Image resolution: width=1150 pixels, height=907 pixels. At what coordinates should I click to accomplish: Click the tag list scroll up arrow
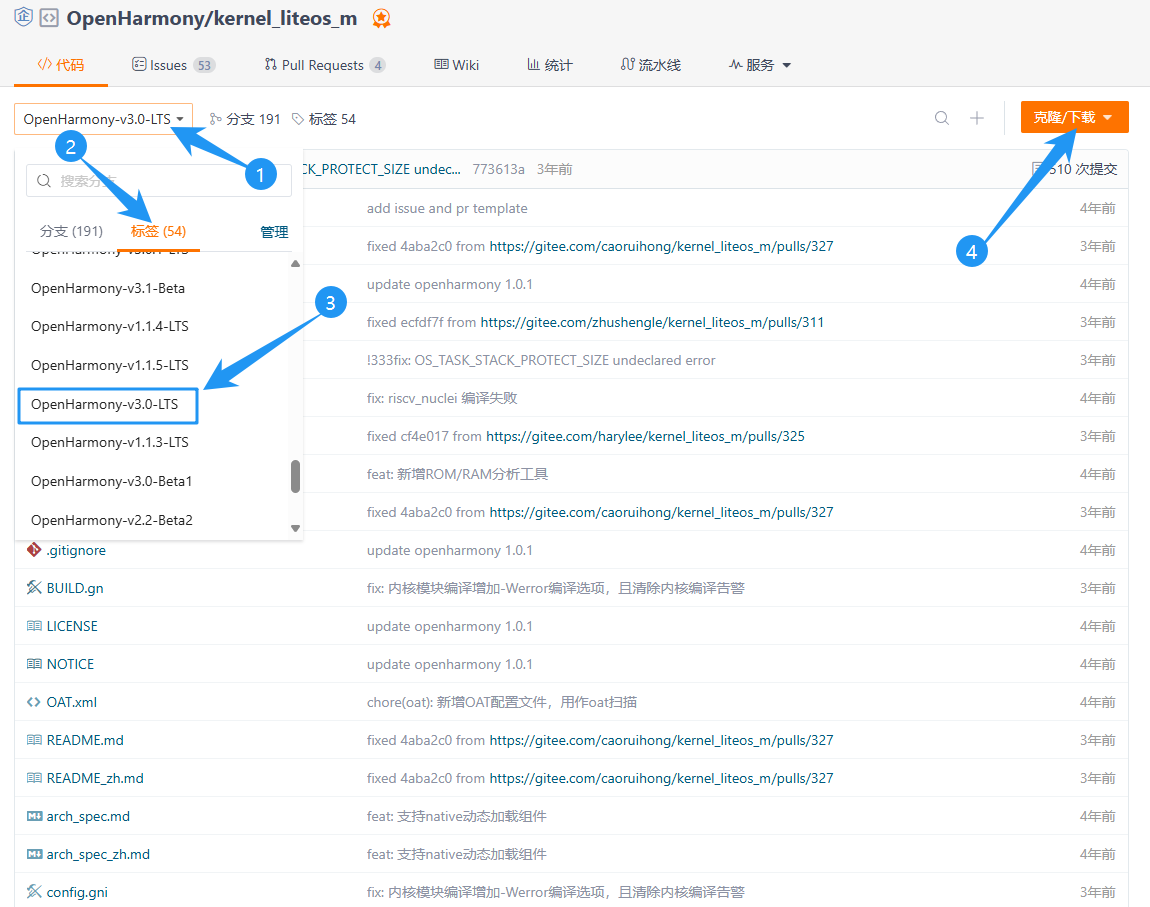[x=296, y=264]
